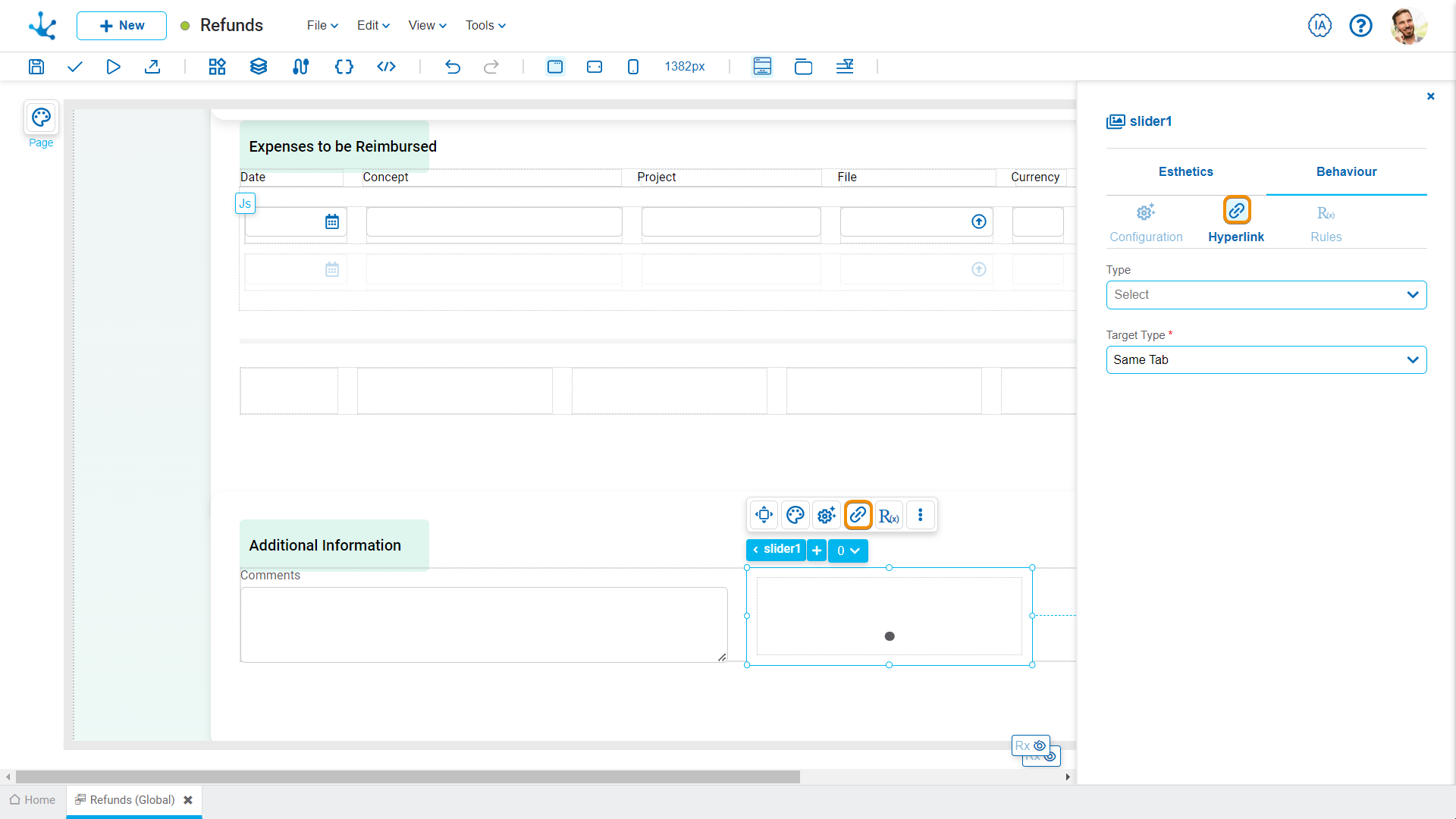1456x819 pixels.
Task: Click the Page palette icon
Action: (x=41, y=118)
